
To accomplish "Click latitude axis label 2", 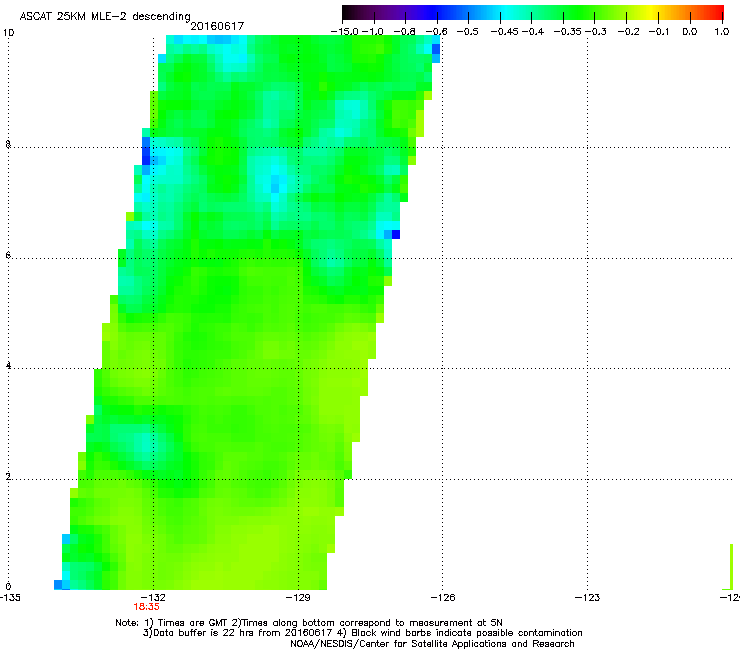I will point(8,477).
